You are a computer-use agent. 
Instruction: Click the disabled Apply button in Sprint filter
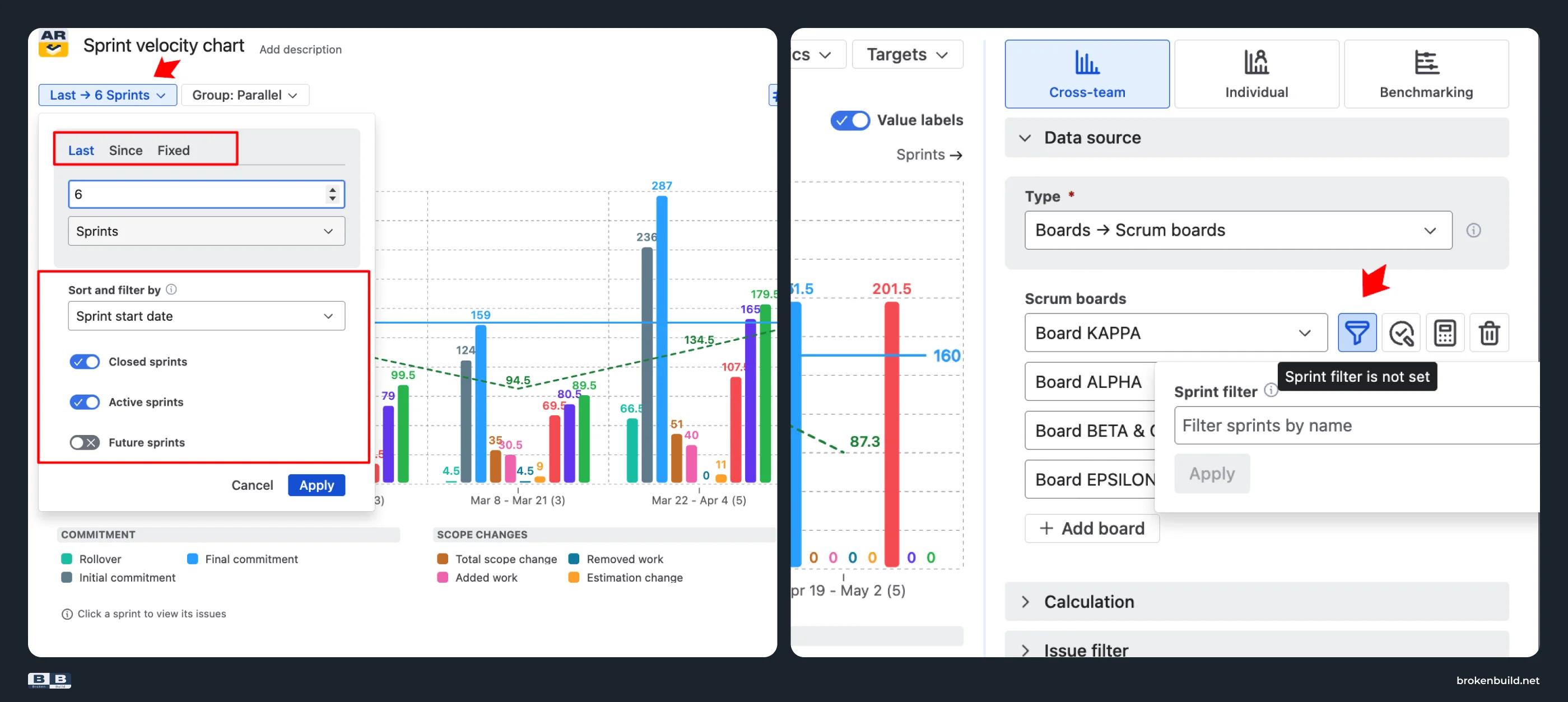pos(1211,473)
